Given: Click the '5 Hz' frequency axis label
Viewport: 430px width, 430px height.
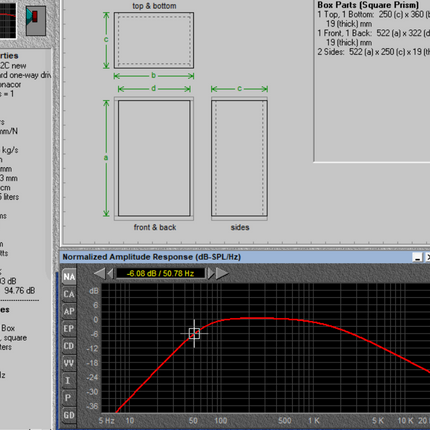Looking at the screenshot, I should click(x=107, y=421).
